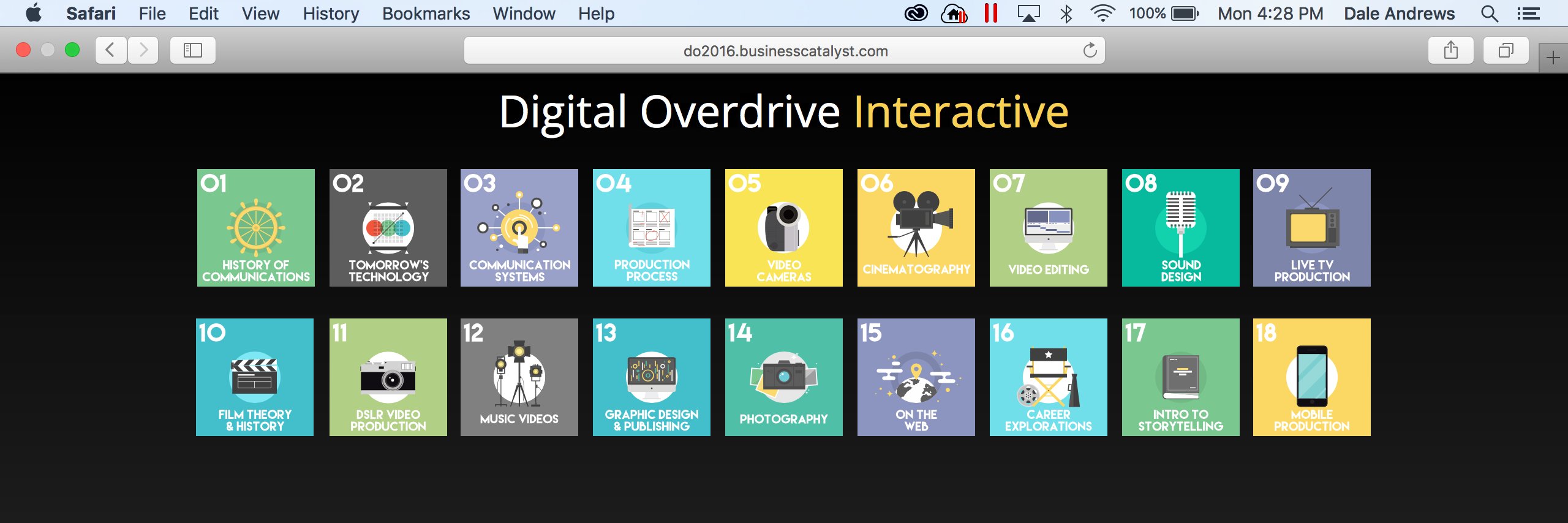This screenshot has width=1568, height=523.
Task: Open the 08 Sound Design tile
Action: coord(1181,228)
